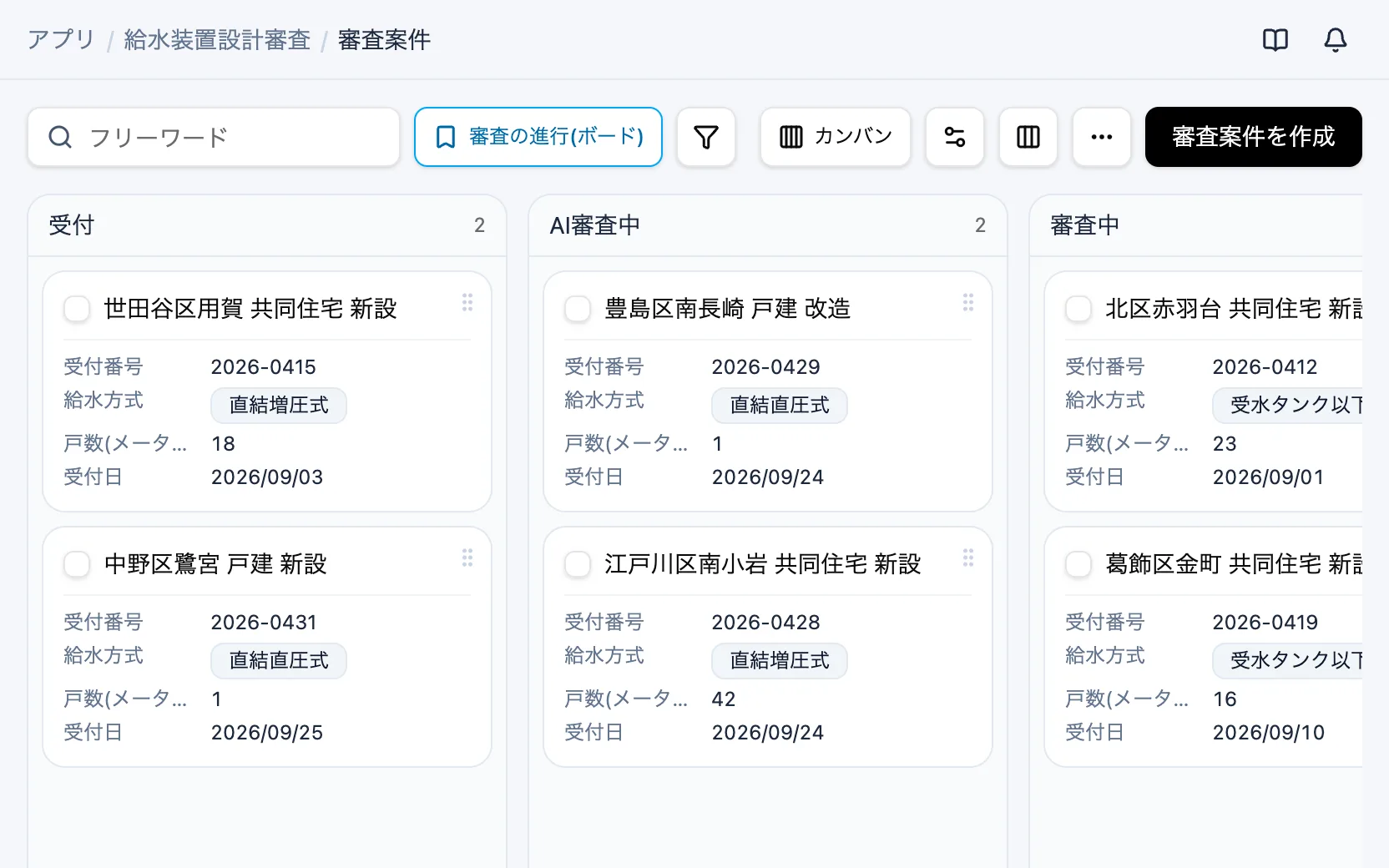
Task: Grab drag handle on 豊島区南長崎 card
Action: point(968,302)
